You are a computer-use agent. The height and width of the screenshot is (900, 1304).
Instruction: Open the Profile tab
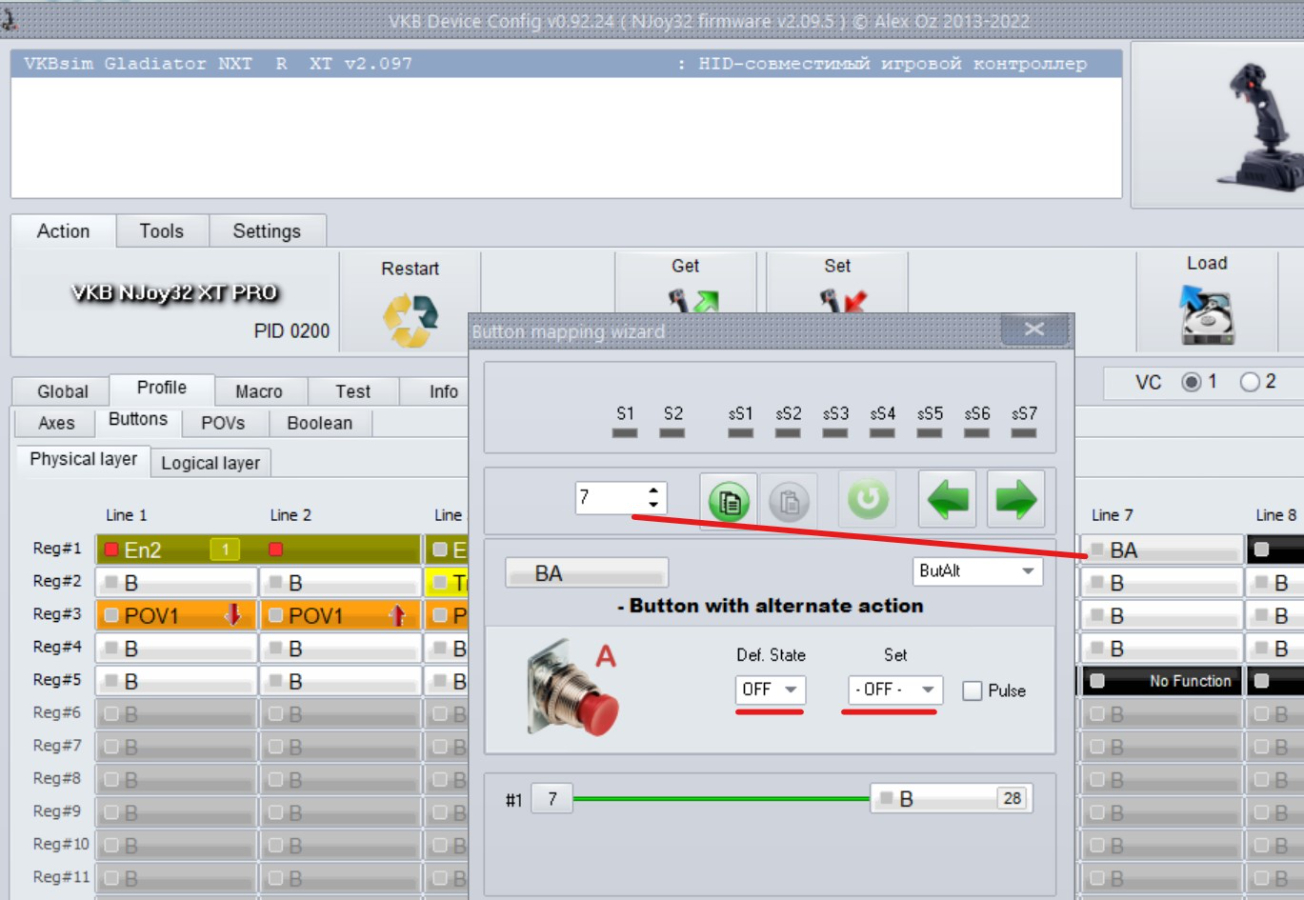162,388
